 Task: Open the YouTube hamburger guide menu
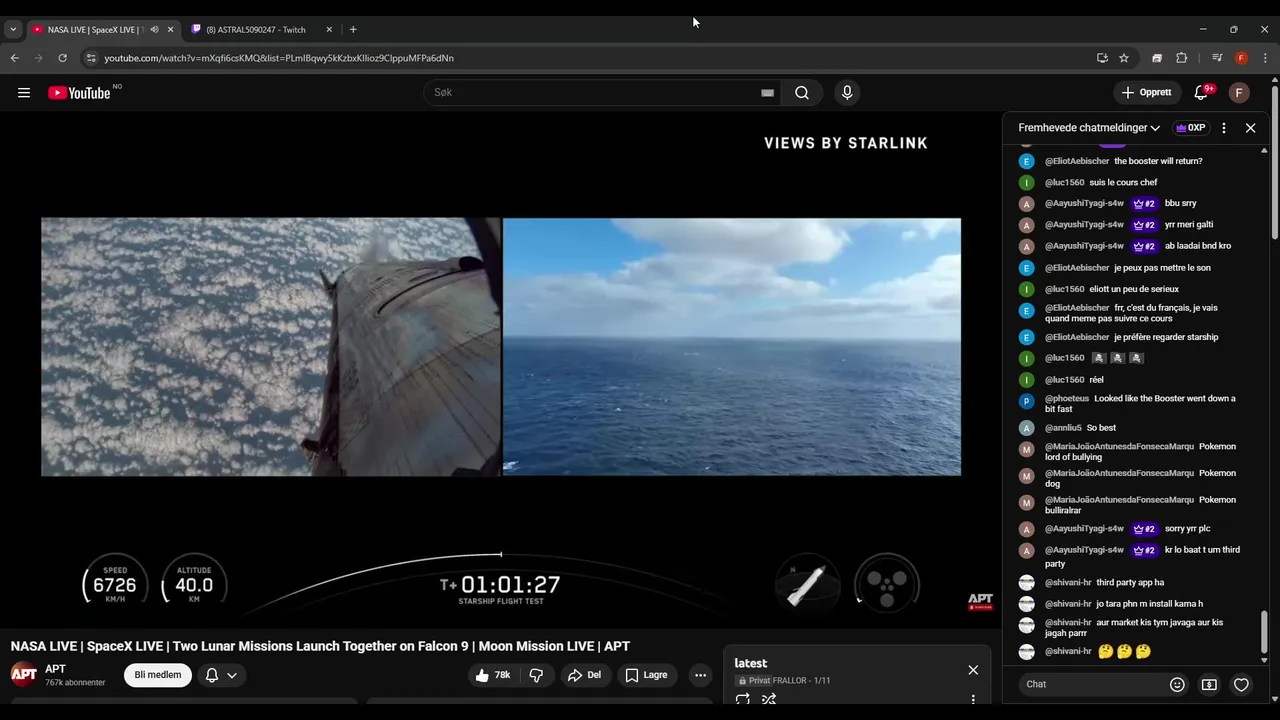coord(24,93)
